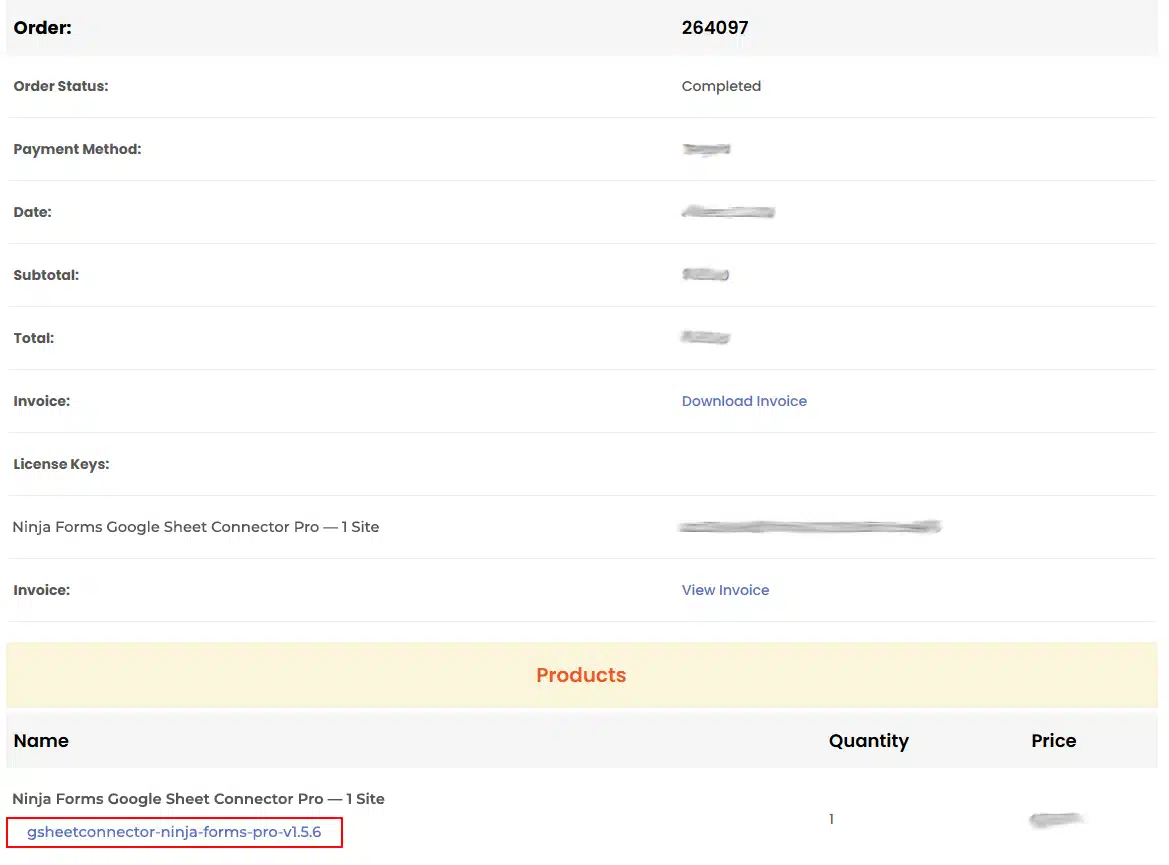Click the License Keys label

click(x=61, y=464)
